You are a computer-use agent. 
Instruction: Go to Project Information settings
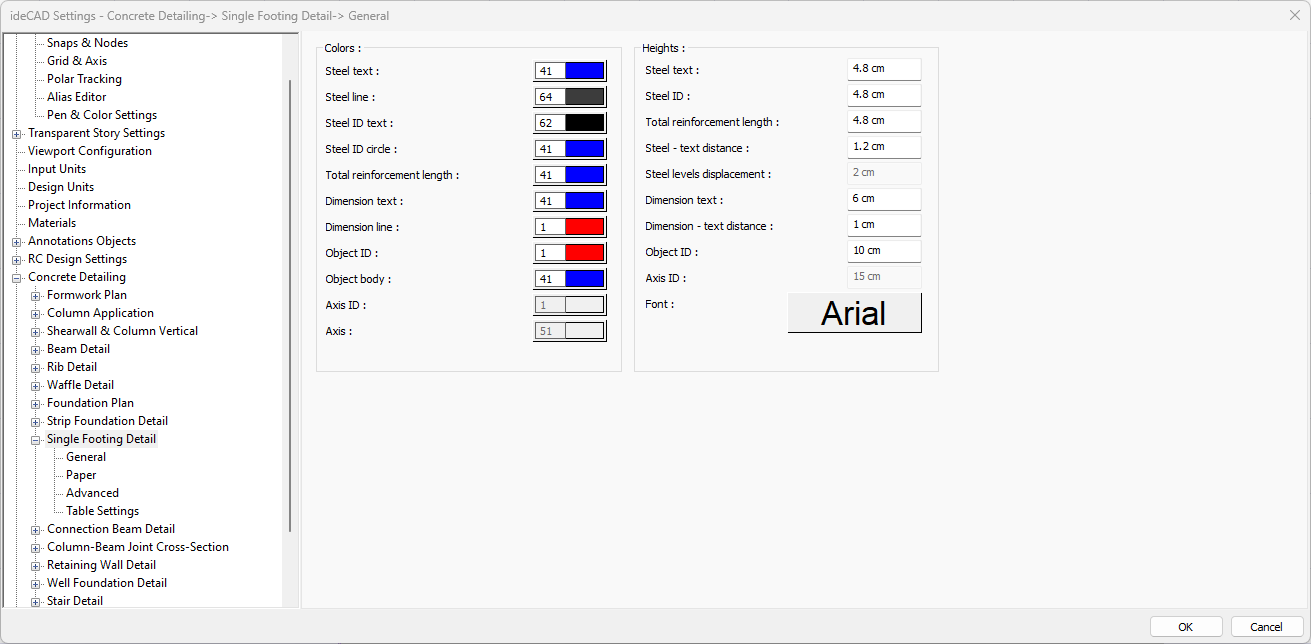79,205
